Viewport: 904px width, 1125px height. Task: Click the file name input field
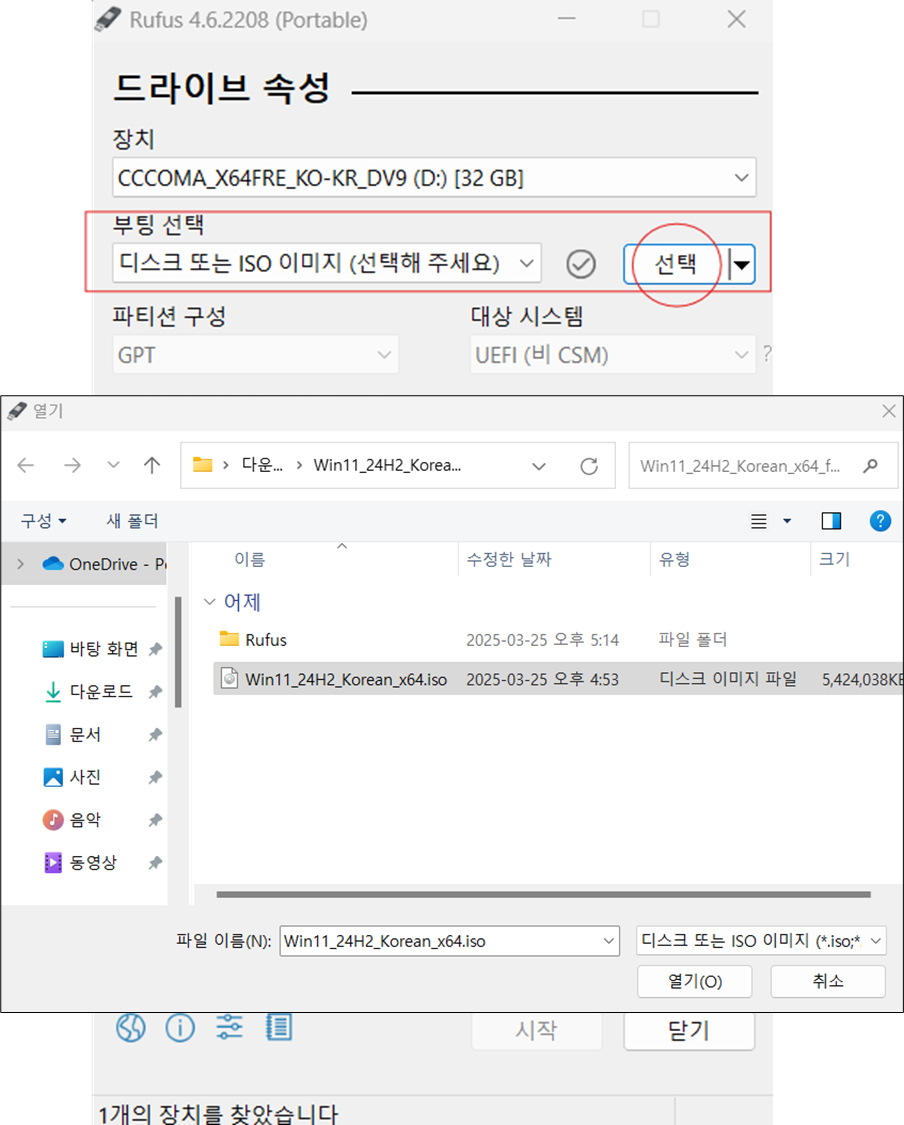pos(449,941)
